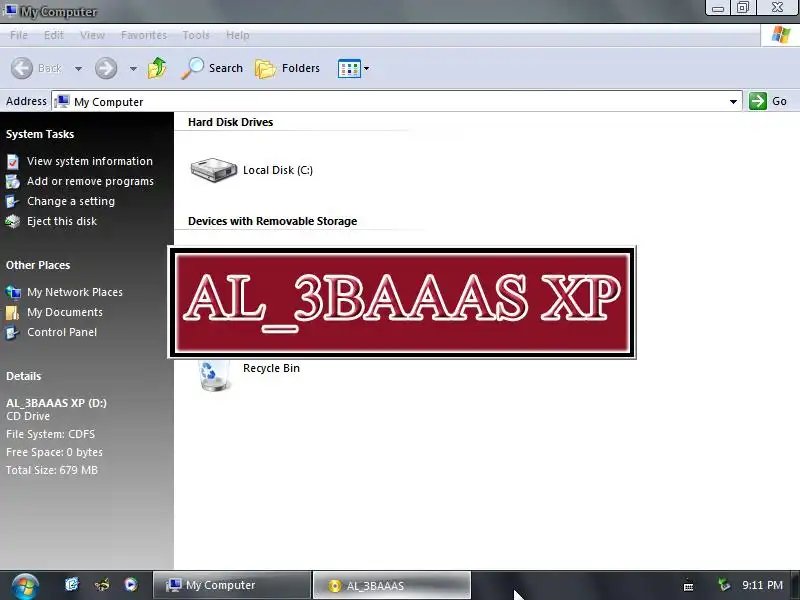Click the Total Size: 679 MB text
800x600 pixels.
tap(52, 470)
